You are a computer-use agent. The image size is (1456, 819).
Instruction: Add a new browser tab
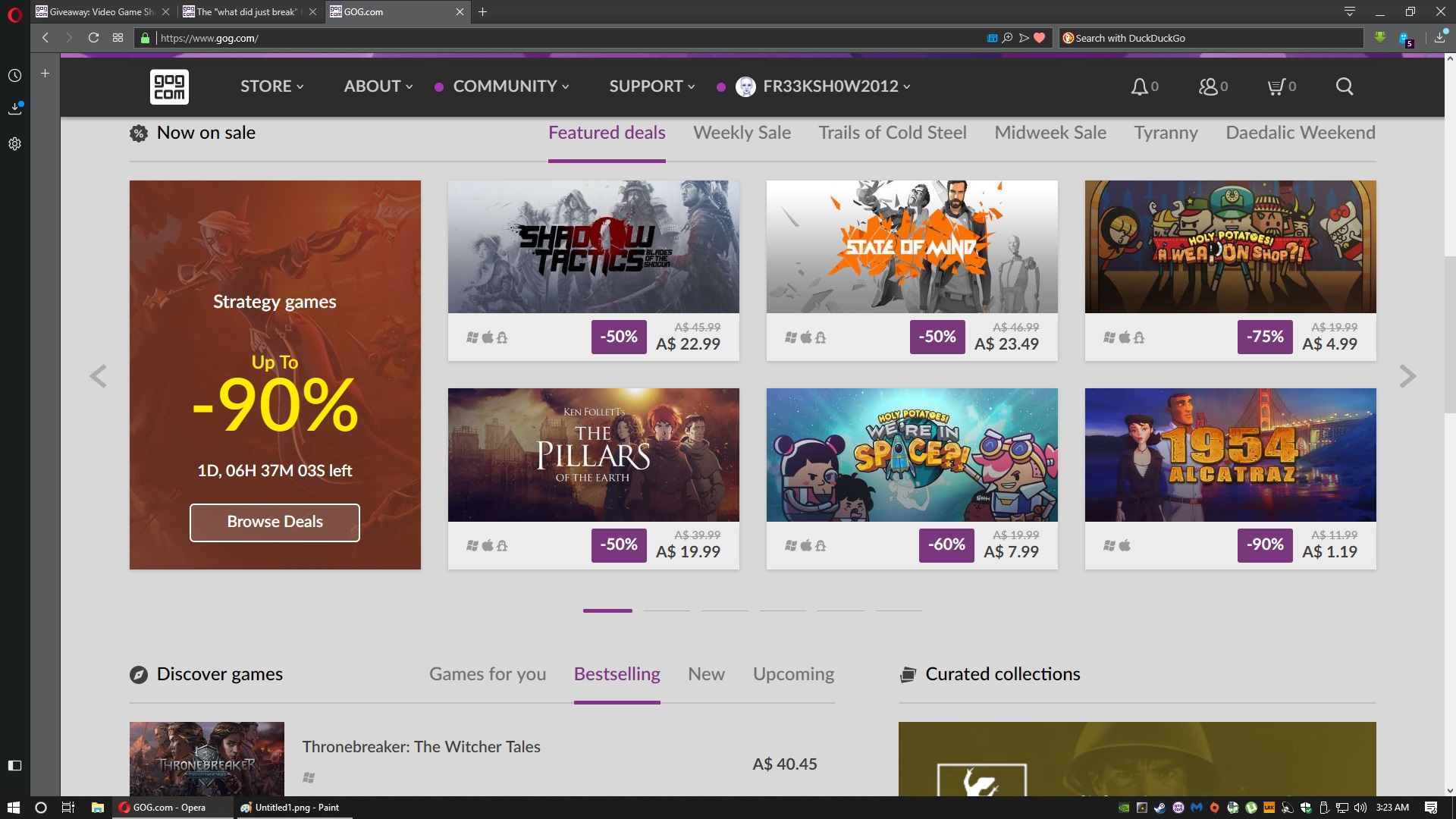482,11
